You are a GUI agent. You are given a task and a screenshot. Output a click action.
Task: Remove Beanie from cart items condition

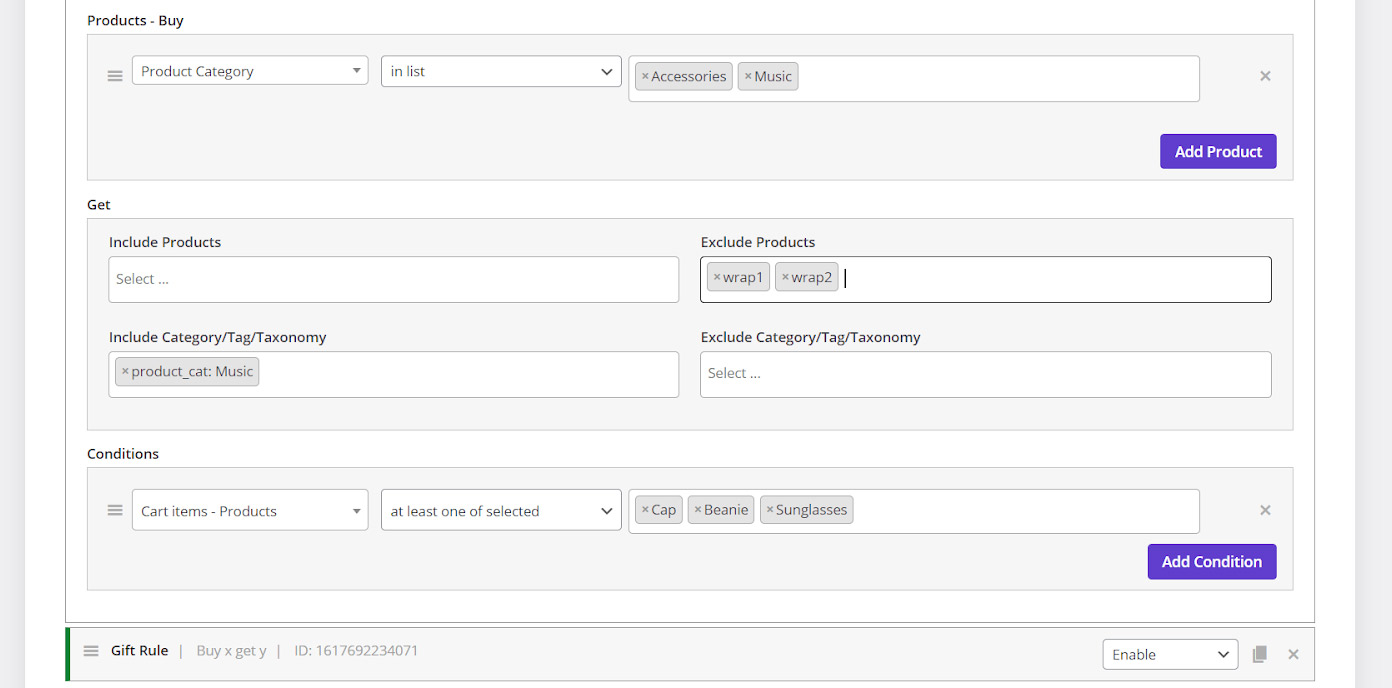coord(698,510)
